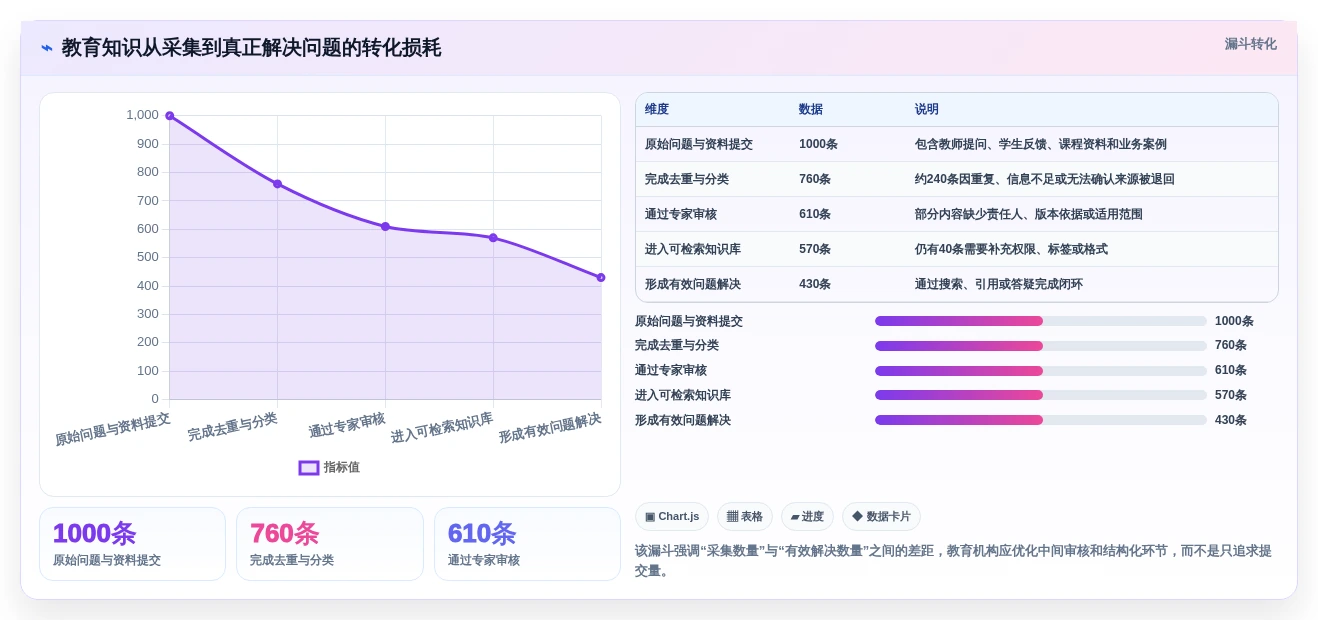
Task: Click the 610条 progress bar
Action: coord(1040,370)
